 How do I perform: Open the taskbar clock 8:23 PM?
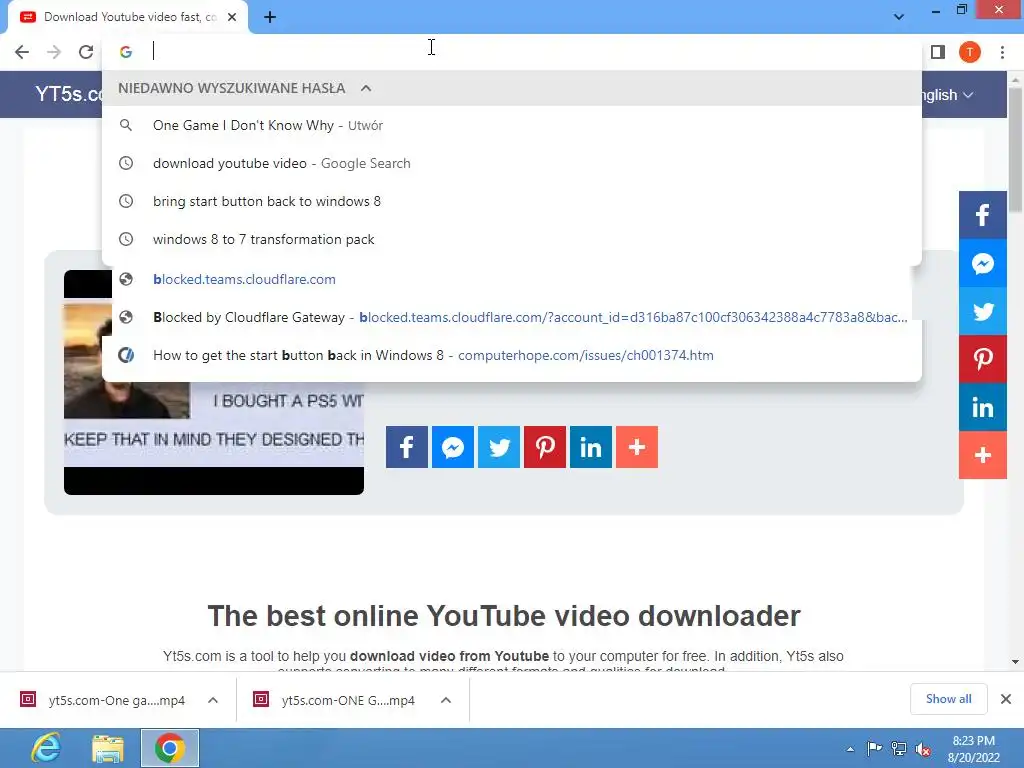click(973, 749)
